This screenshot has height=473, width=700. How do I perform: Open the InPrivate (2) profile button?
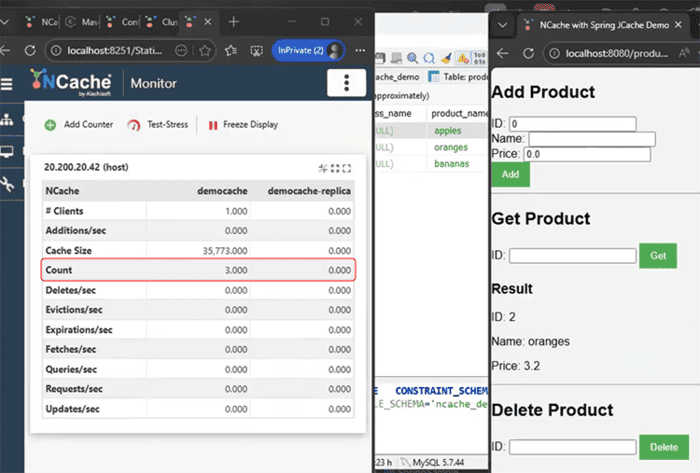coord(308,50)
